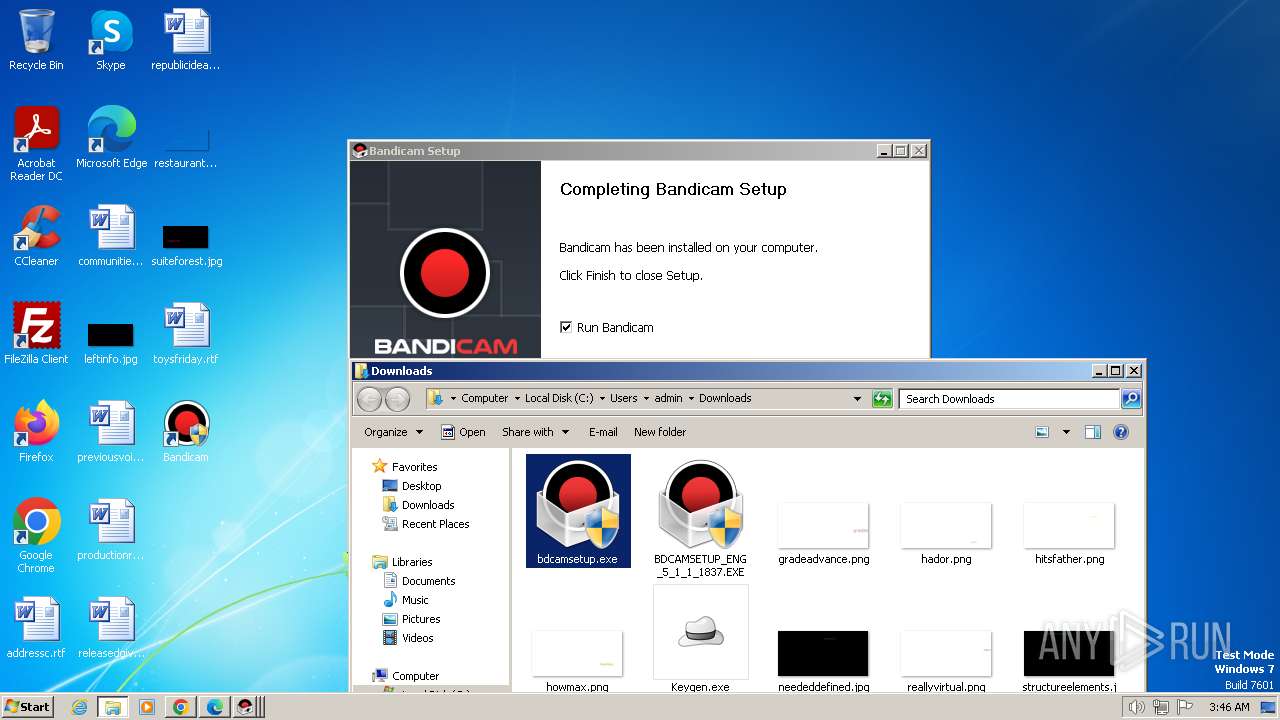Image resolution: width=1280 pixels, height=720 pixels.
Task: Open the Recycle Bin desktop icon
Action: [36, 40]
